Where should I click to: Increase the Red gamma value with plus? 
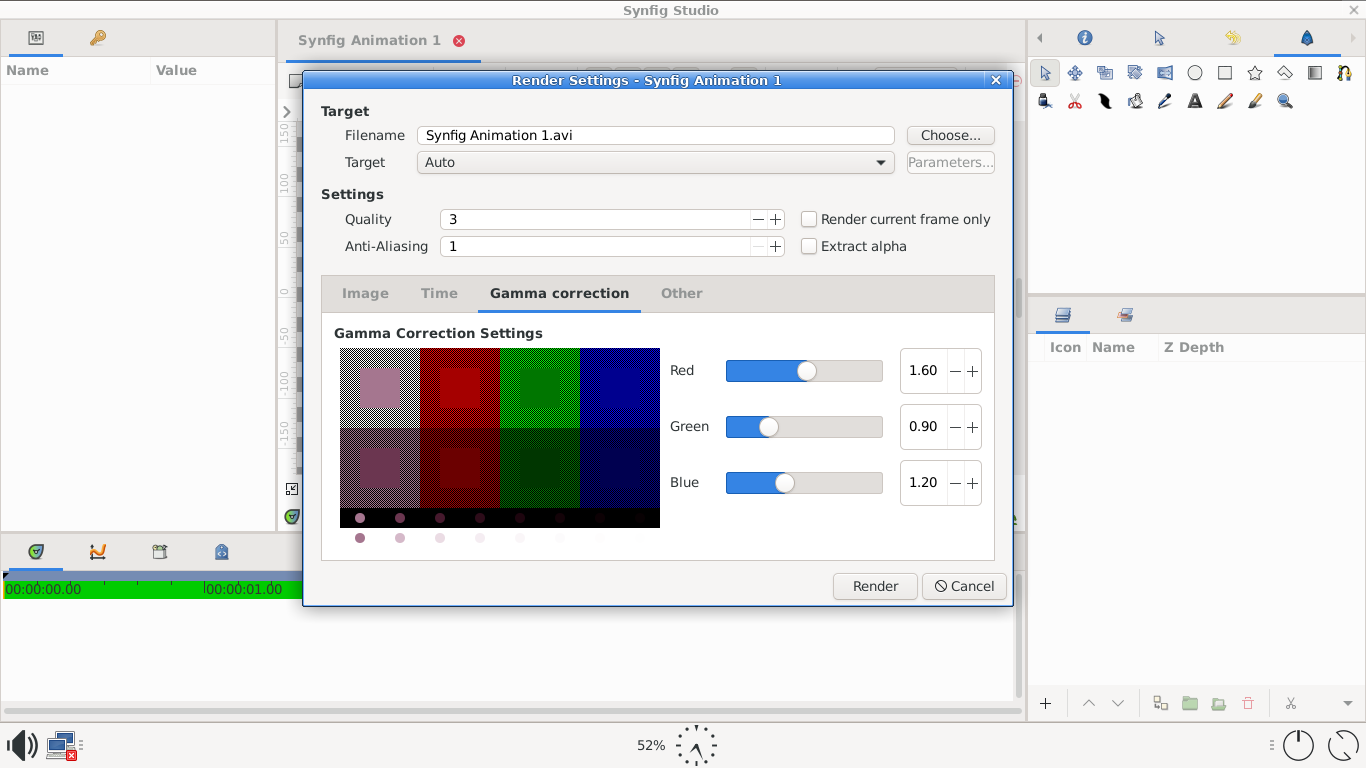click(x=973, y=371)
